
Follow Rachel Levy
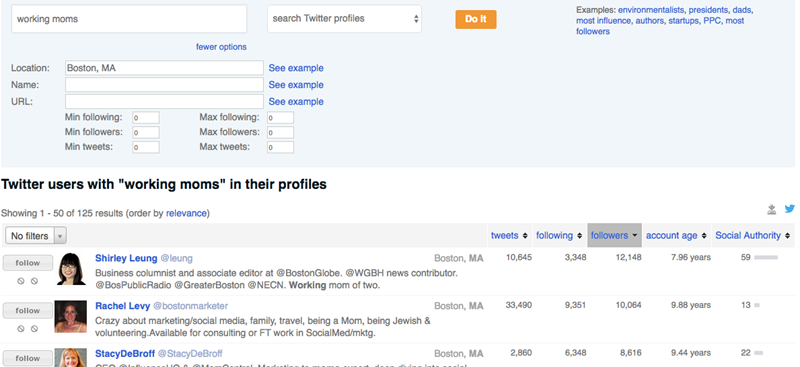tap(28, 310)
